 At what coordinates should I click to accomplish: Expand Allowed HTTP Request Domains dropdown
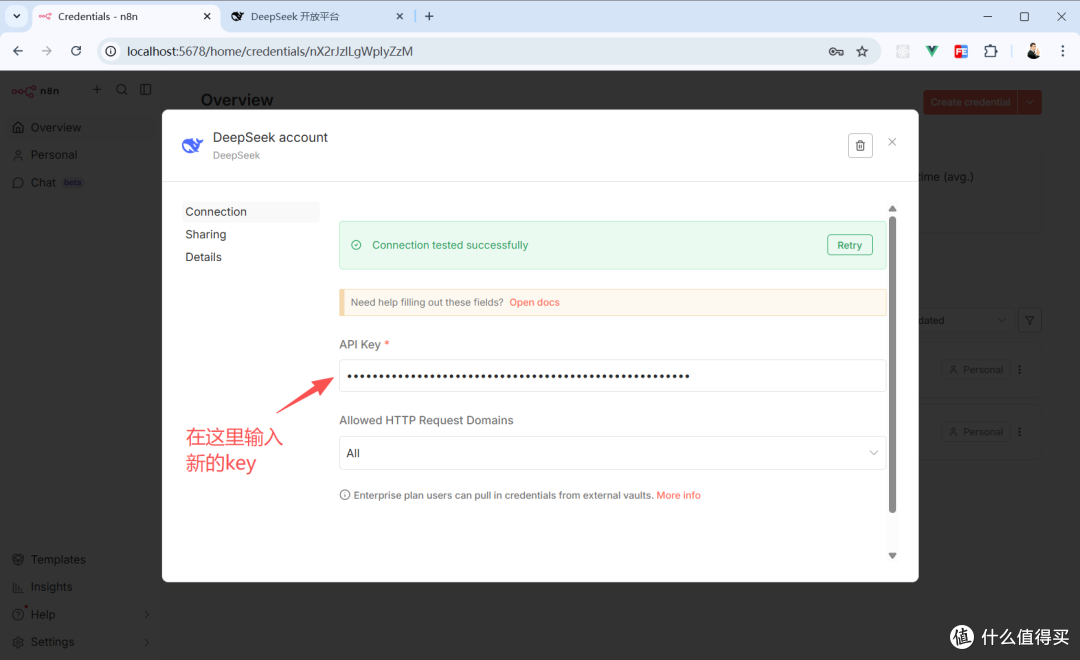(612, 453)
